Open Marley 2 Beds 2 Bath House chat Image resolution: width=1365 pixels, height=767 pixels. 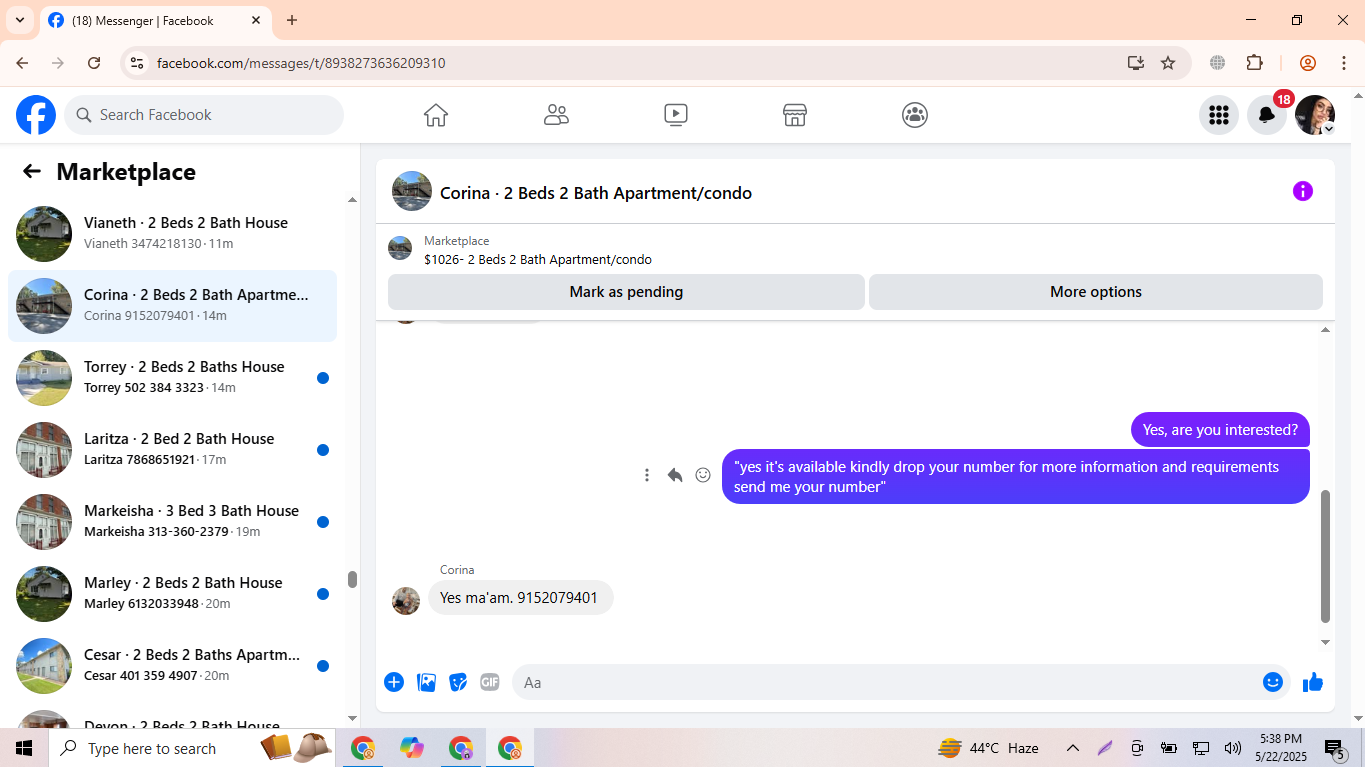(172, 593)
